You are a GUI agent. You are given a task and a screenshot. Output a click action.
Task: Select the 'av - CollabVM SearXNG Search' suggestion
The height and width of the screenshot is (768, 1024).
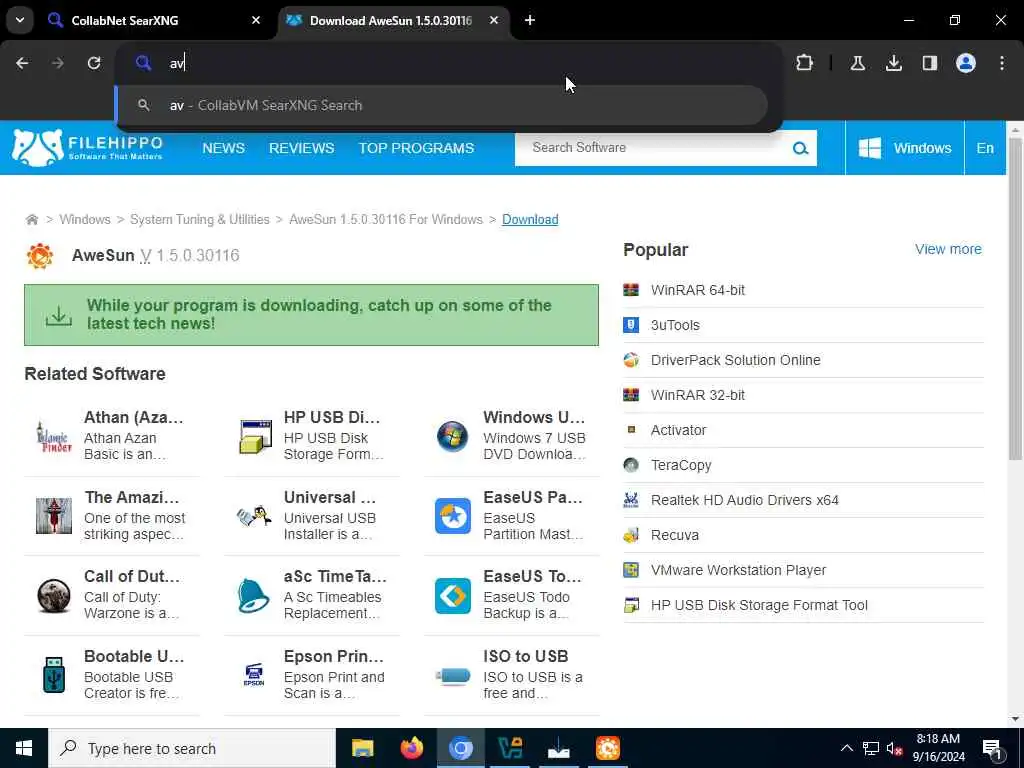click(x=441, y=105)
